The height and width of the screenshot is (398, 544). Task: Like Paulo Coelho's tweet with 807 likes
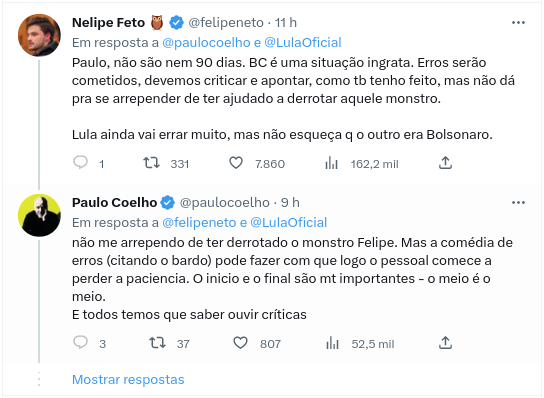pos(240,343)
